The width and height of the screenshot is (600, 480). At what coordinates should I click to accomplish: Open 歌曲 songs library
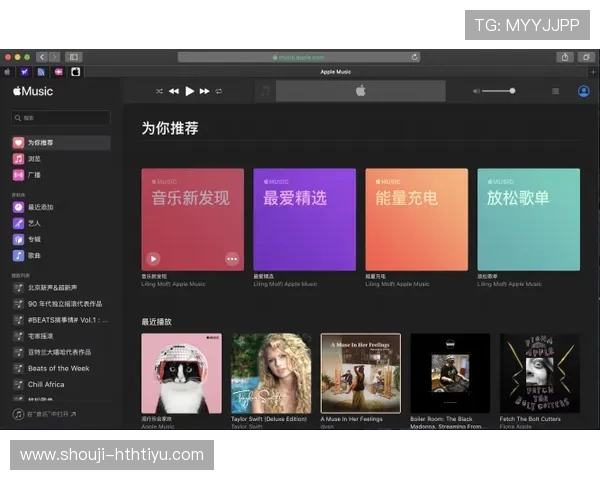coord(61,255)
